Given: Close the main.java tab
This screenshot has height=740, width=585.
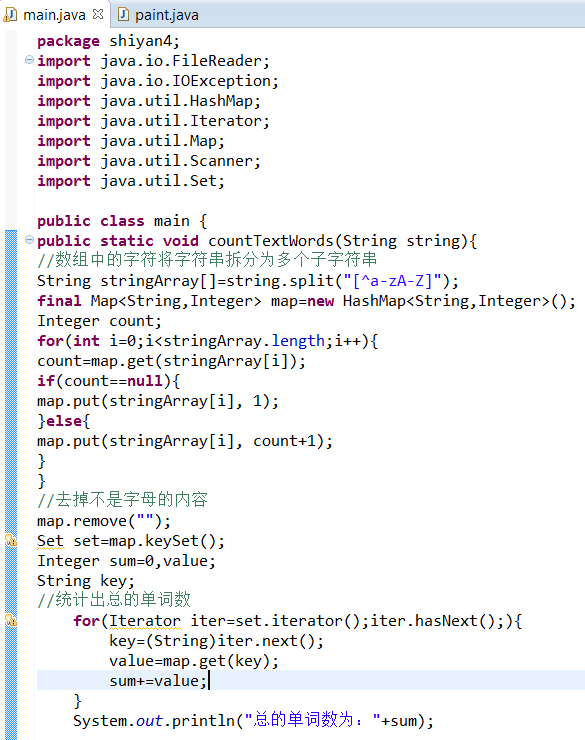Looking at the screenshot, I should tap(98, 15).
